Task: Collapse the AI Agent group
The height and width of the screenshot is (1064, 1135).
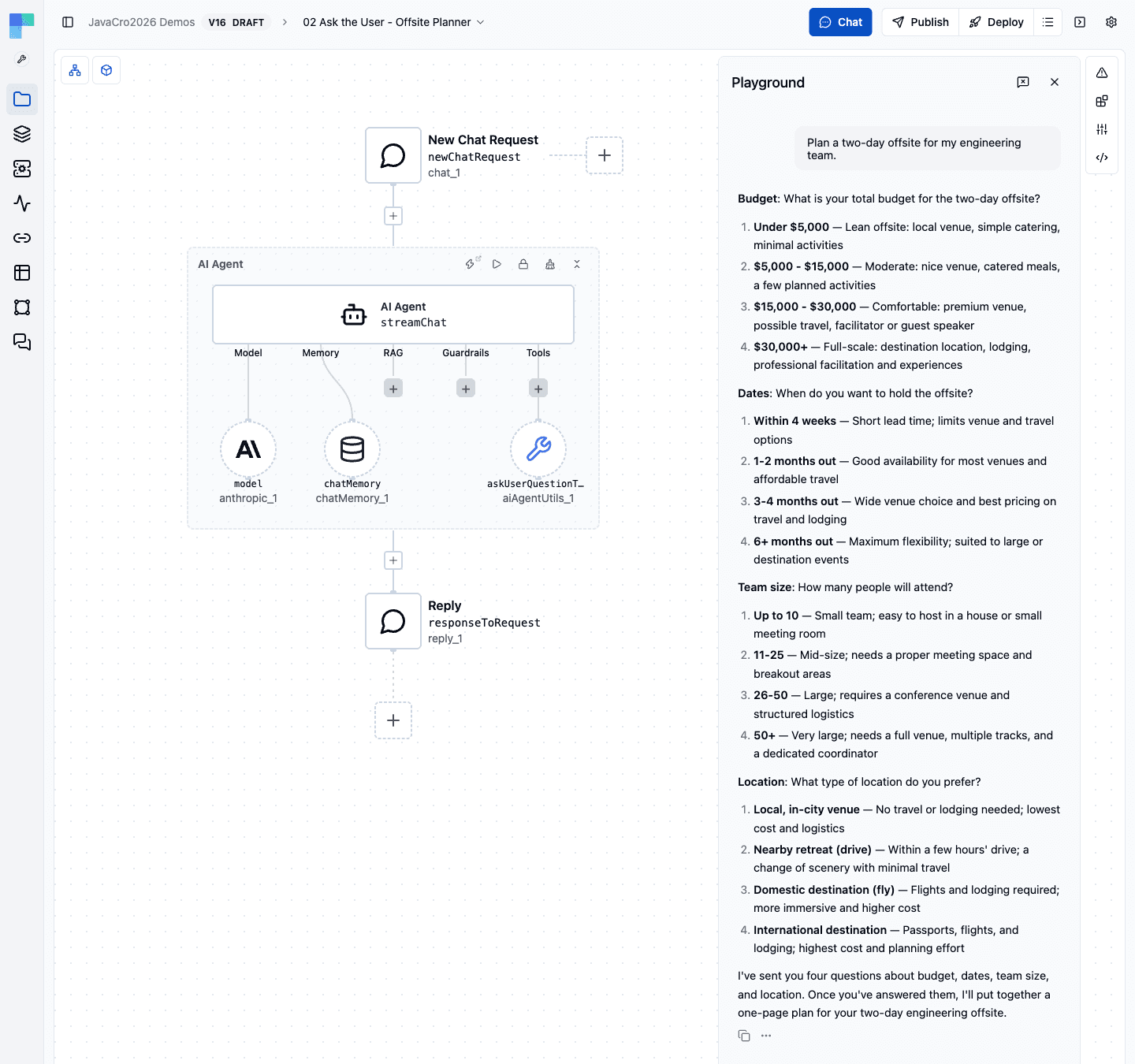Action: click(577, 264)
